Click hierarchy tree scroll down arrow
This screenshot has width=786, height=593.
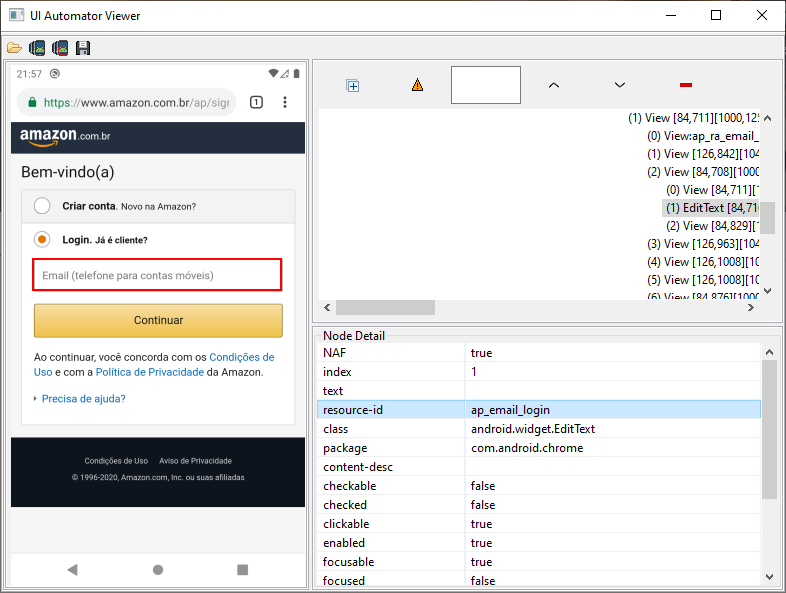pos(767,291)
